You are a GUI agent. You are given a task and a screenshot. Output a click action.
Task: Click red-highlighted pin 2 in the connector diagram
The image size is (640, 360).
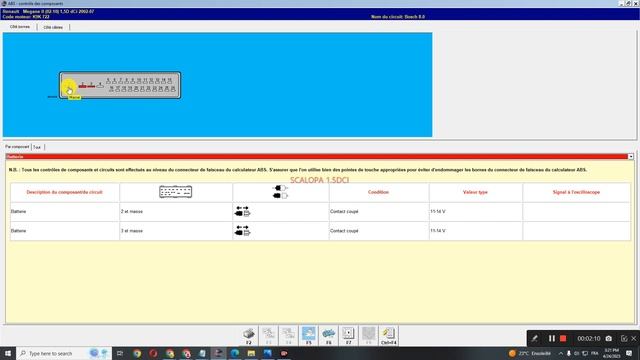[x=82, y=85]
